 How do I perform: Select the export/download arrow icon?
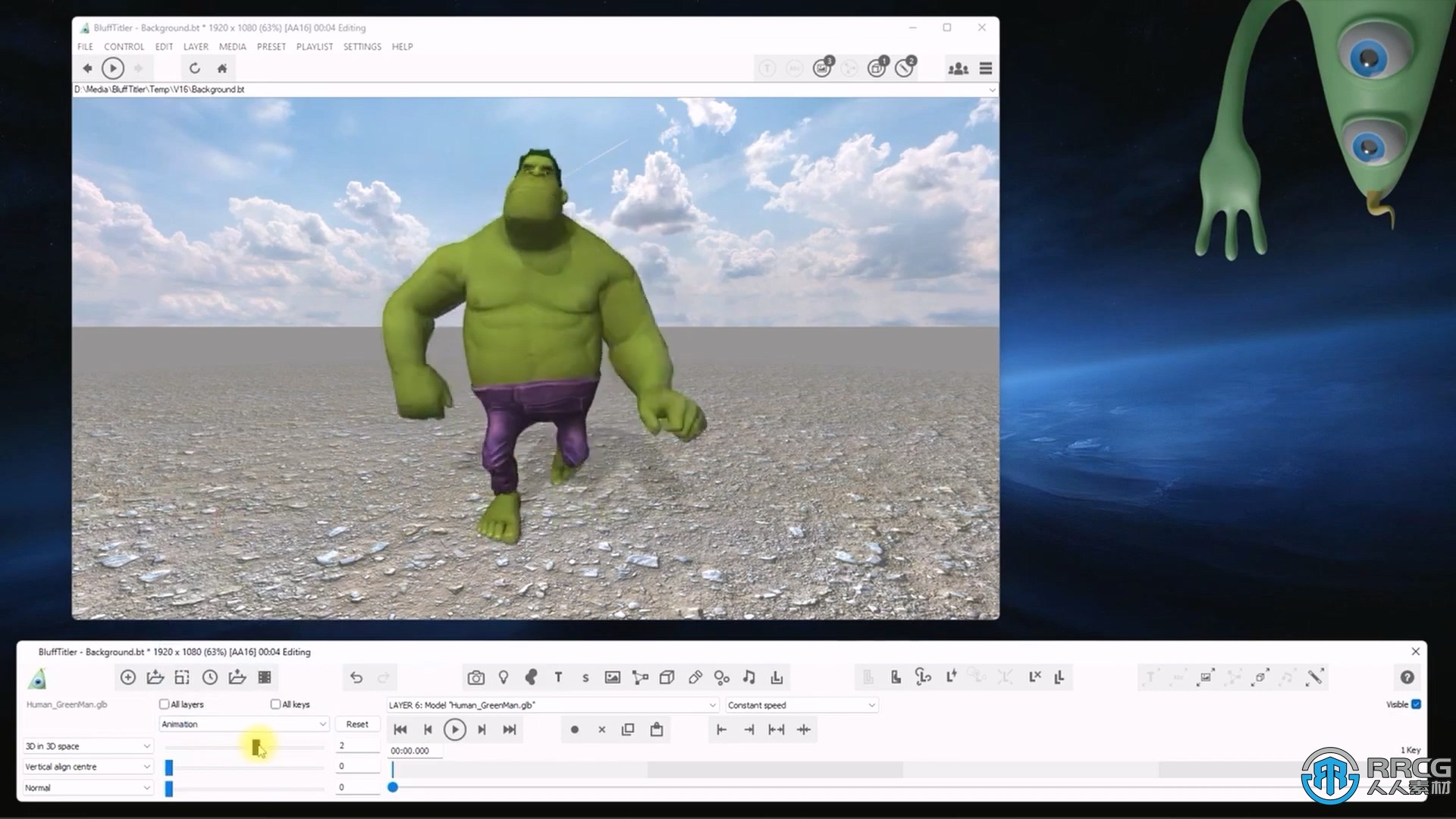(x=776, y=678)
